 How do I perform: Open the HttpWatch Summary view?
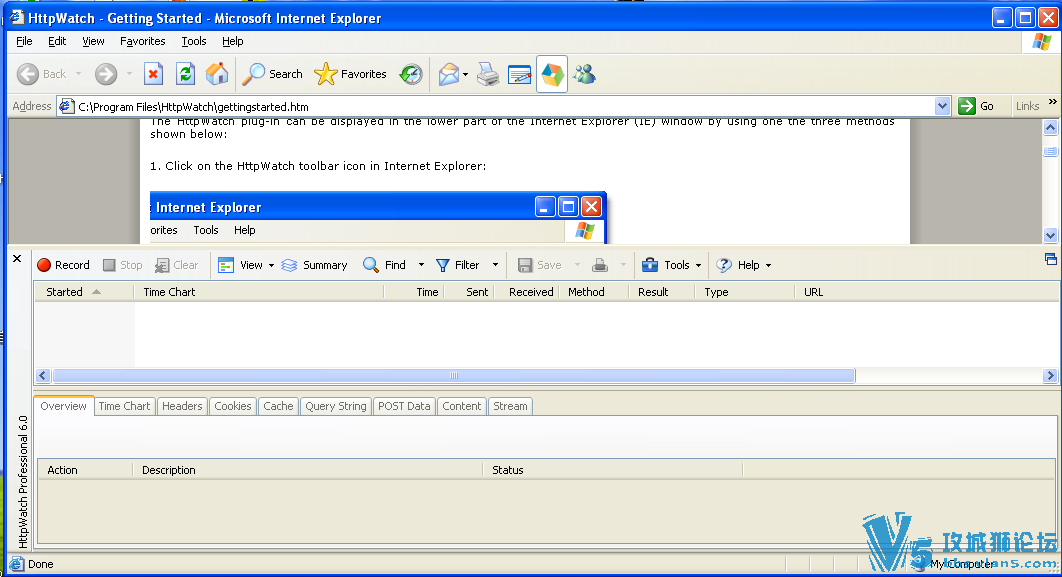coord(314,265)
